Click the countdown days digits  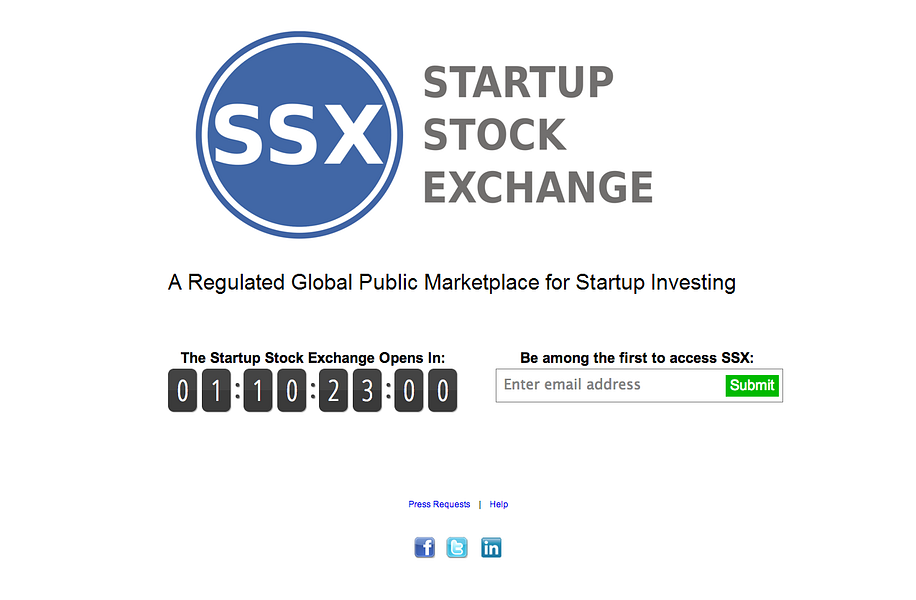point(199,390)
